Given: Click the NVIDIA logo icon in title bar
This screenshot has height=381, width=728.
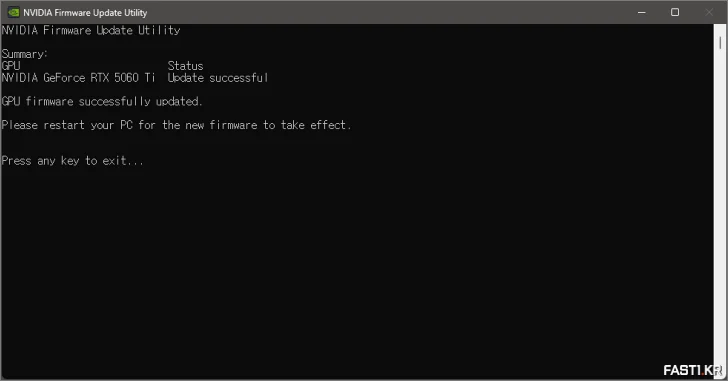Looking at the screenshot, I should (x=13, y=13).
